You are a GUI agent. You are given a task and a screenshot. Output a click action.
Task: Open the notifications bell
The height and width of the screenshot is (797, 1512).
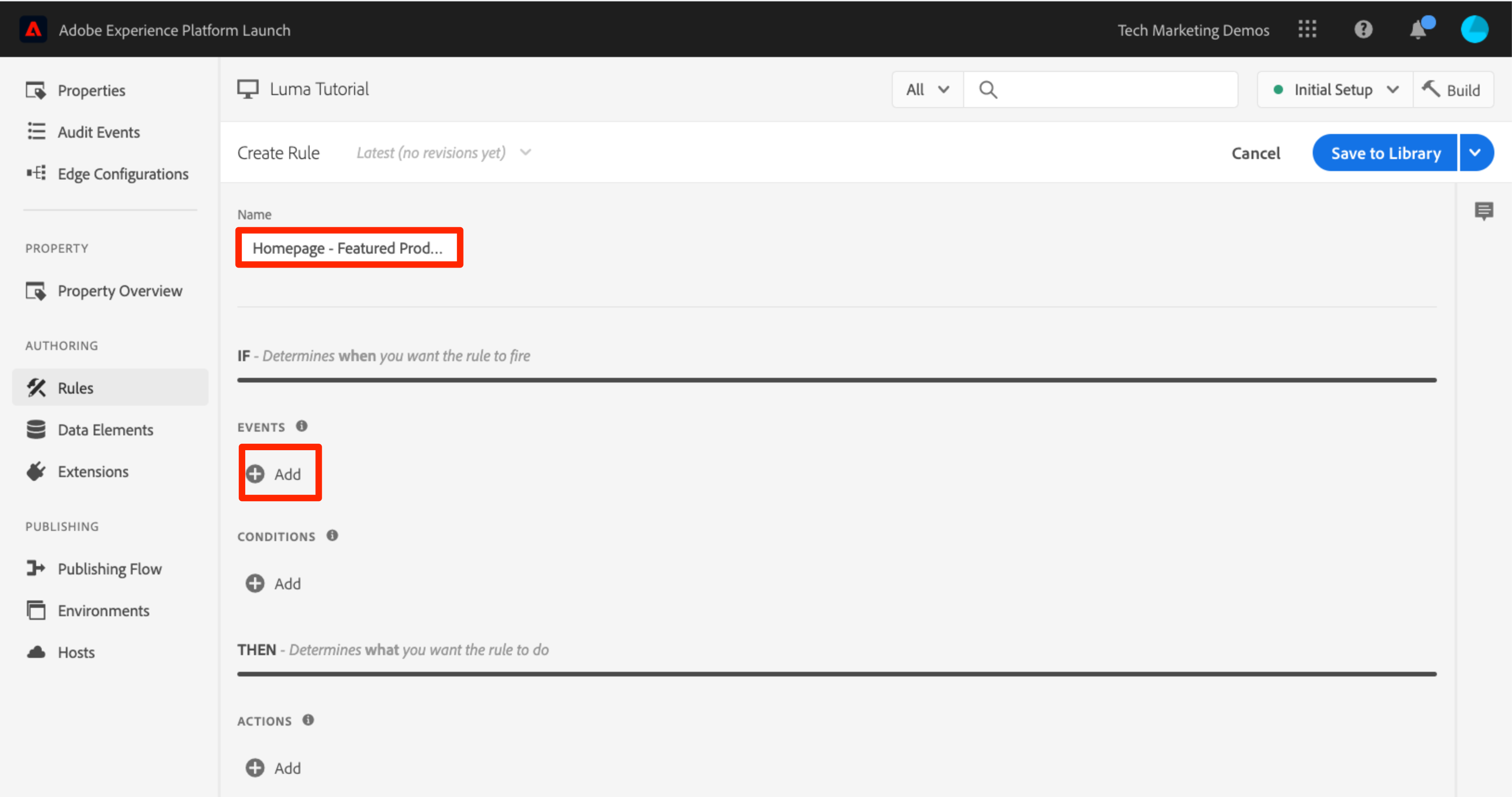[x=1418, y=29]
